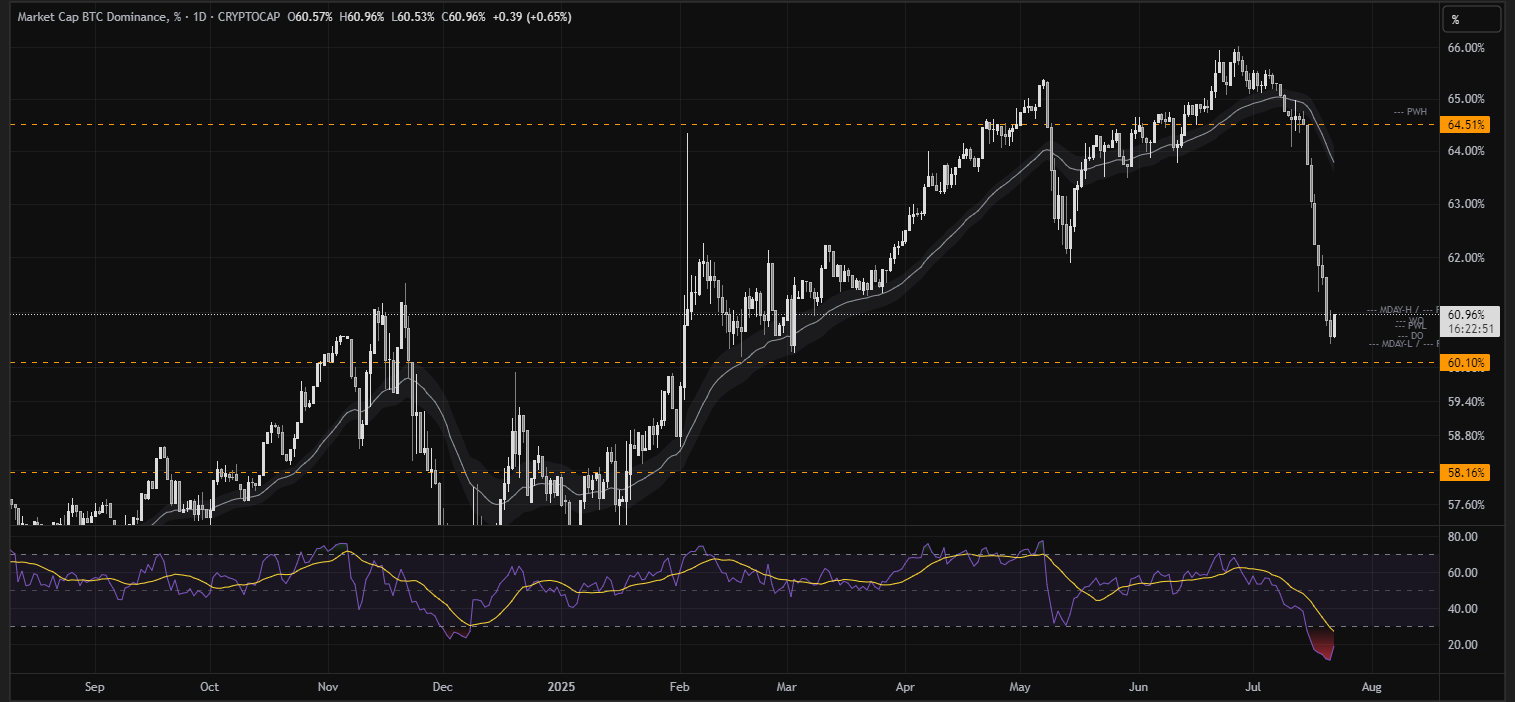Click the 2025 label on time axis
Image resolution: width=1515 pixels, height=702 pixels.
click(561, 688)
